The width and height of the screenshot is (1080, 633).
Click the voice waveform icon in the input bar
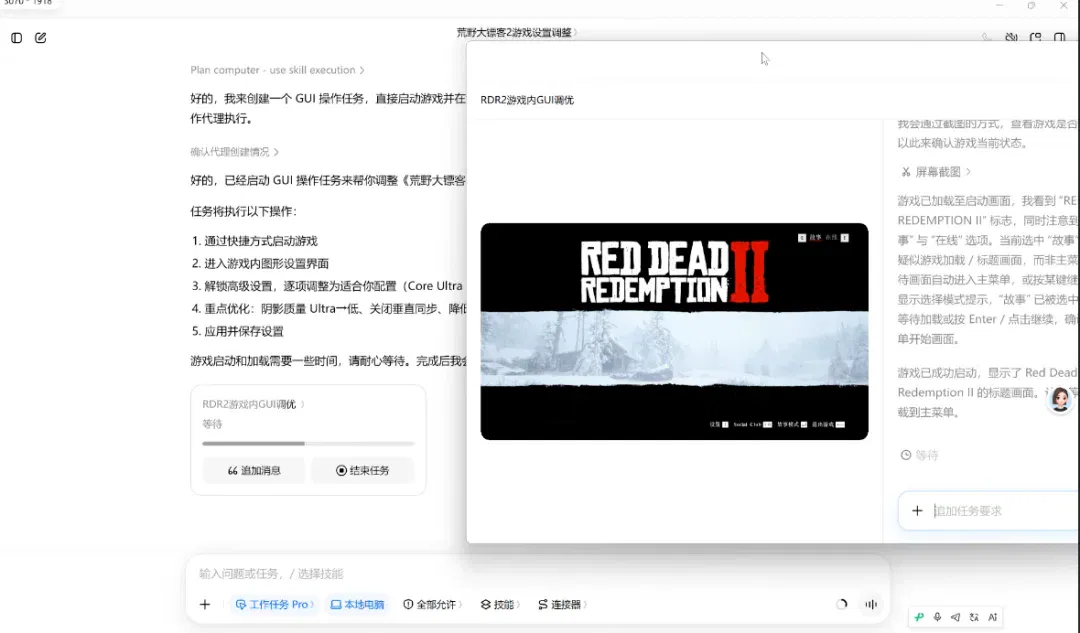tap(871, 604)
